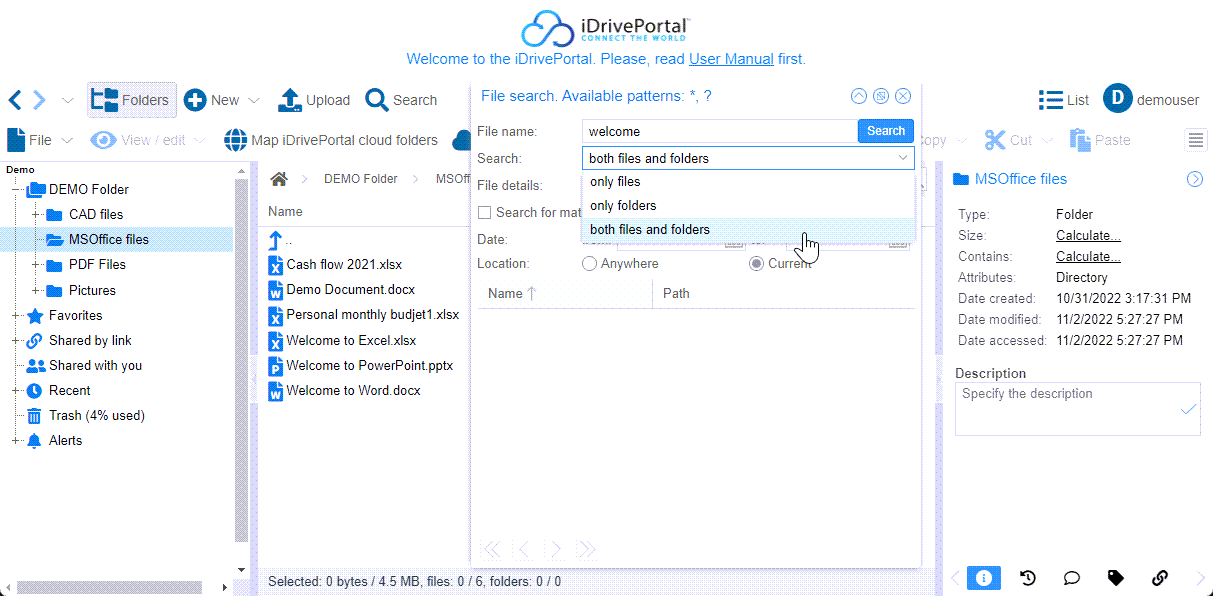Click the link chain icon in details panel
This screenshot has height=596, width=1213.
coord(1159,577)
